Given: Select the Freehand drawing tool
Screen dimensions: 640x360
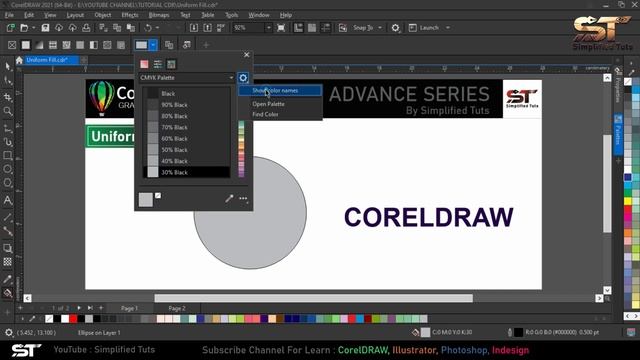Looking at the screenshot, I should point(8,128).
